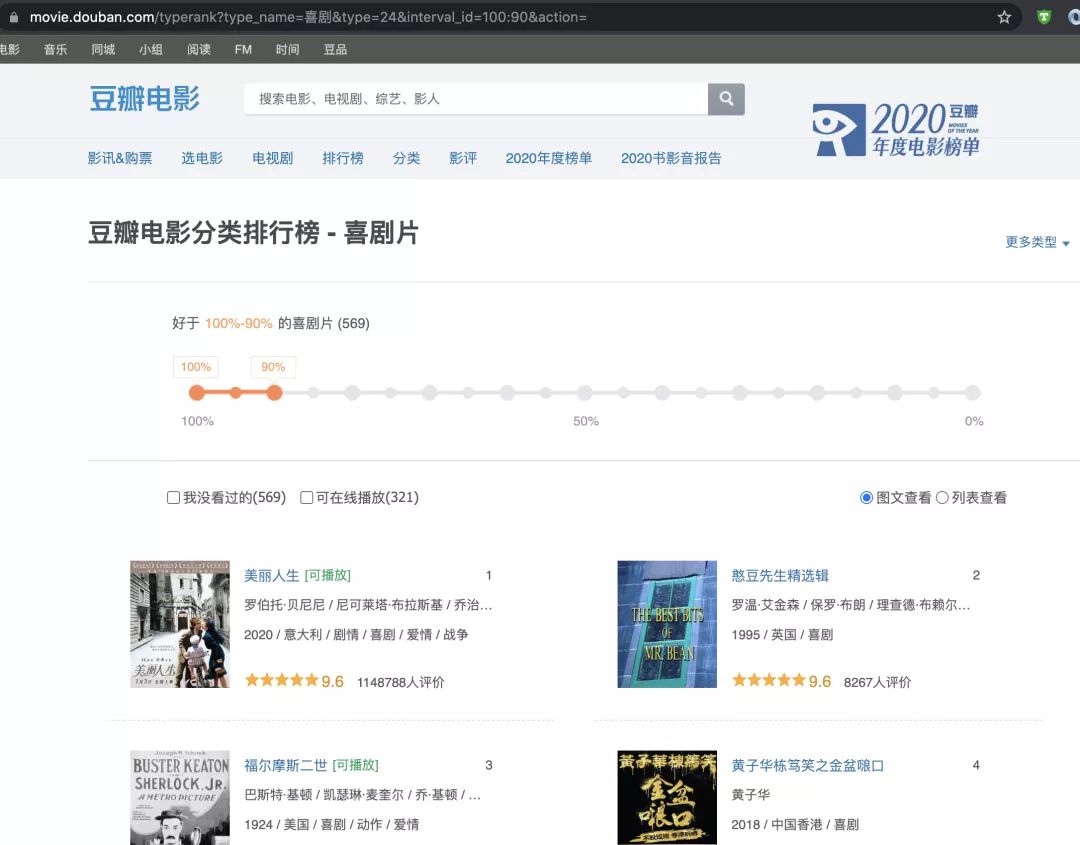Screen dimensions: 1080x845
Task: Open 影讯&购票 nav item
Action: click(x=120, y=158)
